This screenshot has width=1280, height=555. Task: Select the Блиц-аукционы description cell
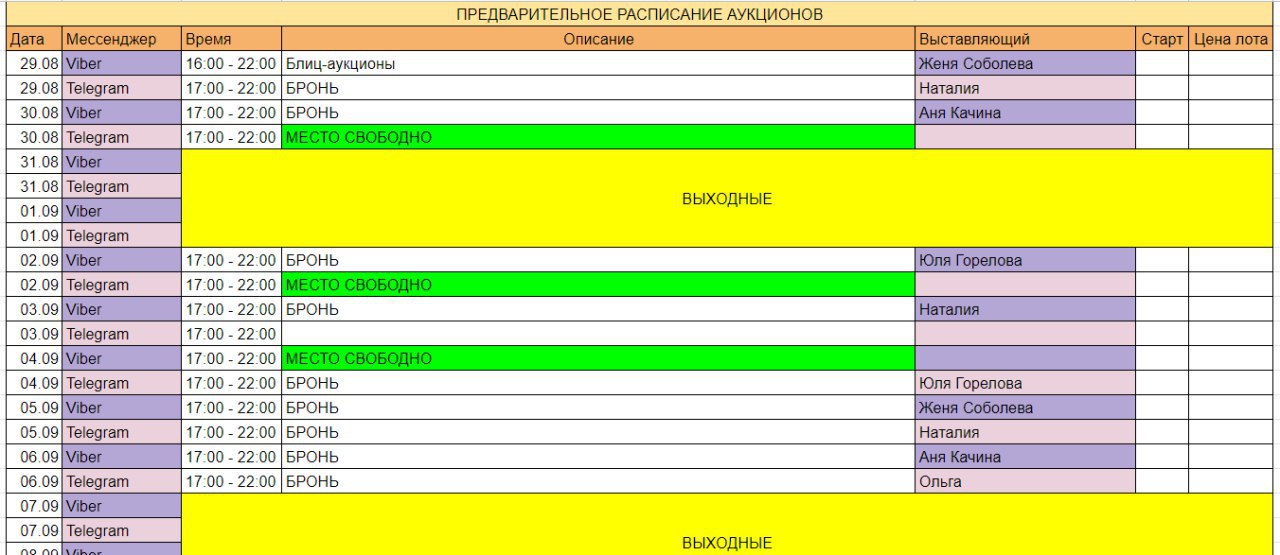[x=598, y=64]
